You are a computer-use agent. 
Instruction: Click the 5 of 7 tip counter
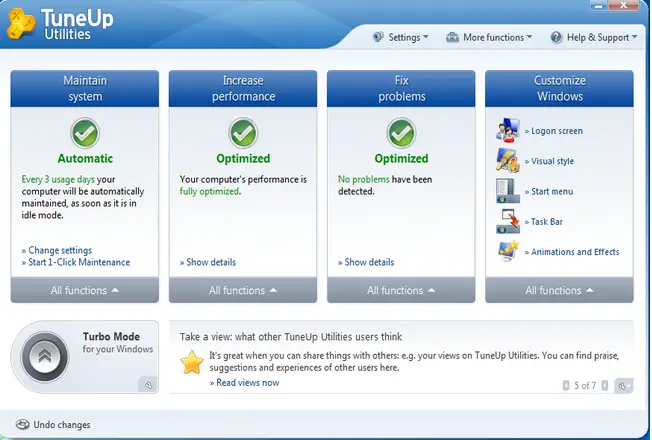(x=585, y=386)
